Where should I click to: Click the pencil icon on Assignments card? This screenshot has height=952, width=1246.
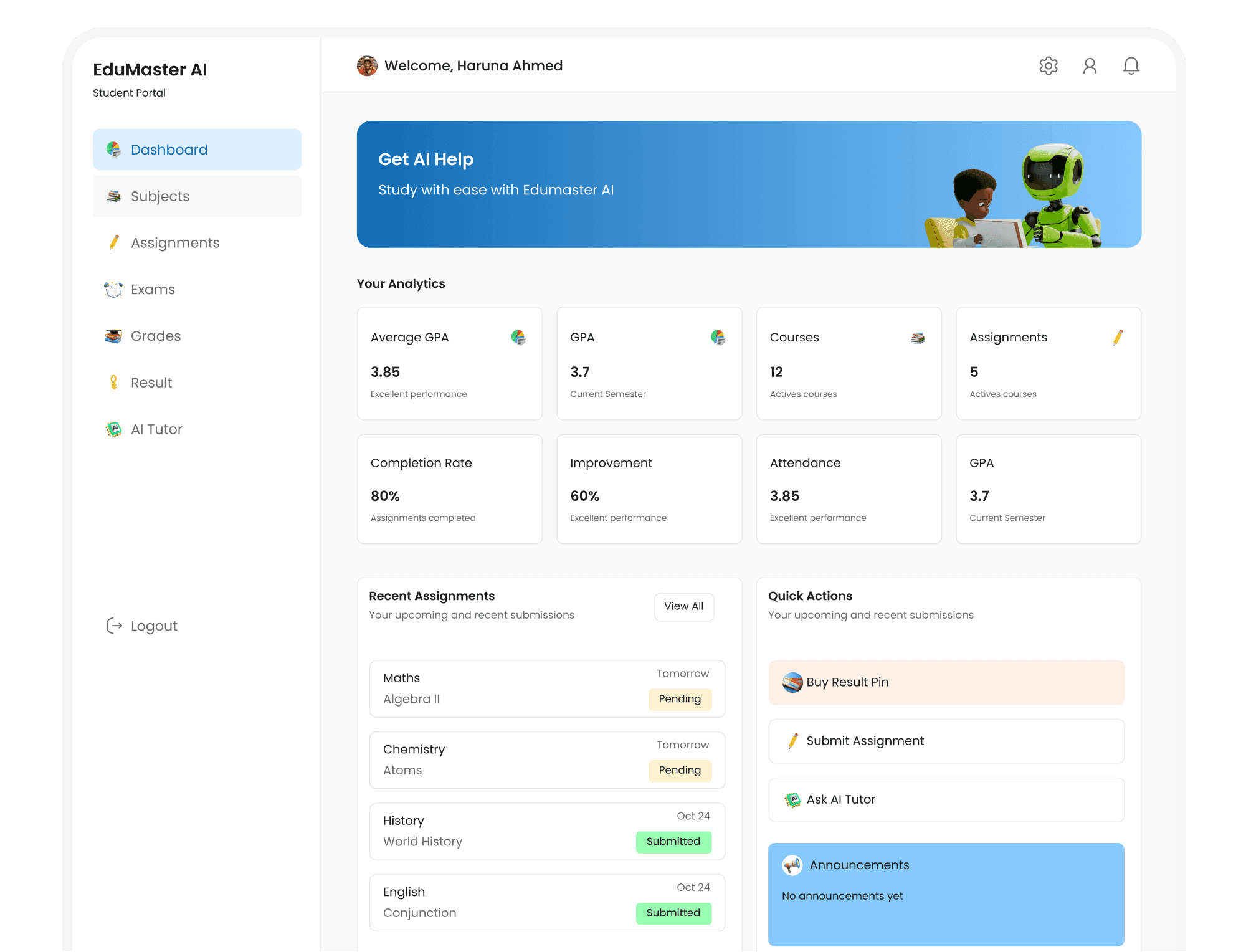1118,338
